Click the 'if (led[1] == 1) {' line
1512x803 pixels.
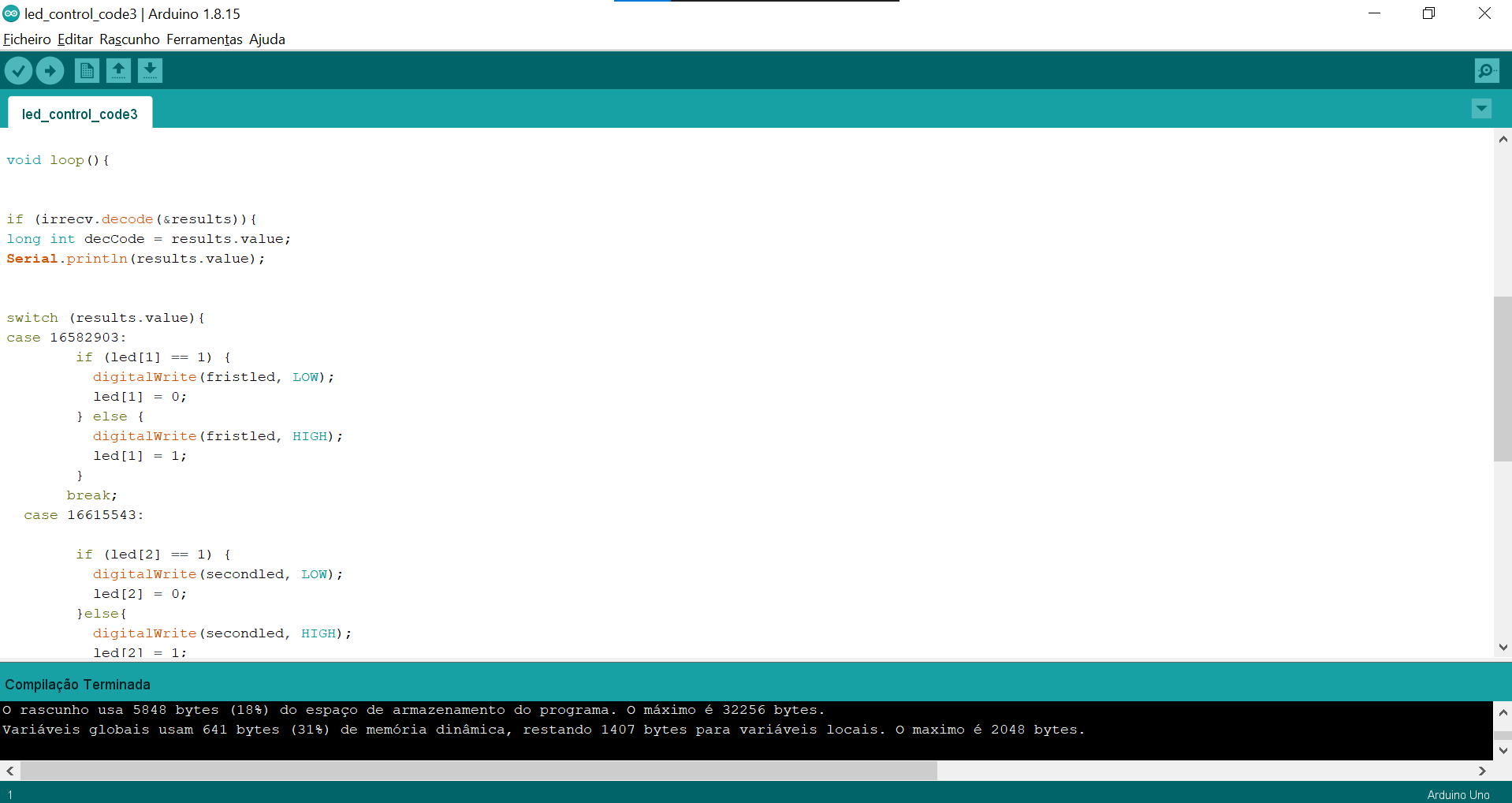tap(153, 357)
